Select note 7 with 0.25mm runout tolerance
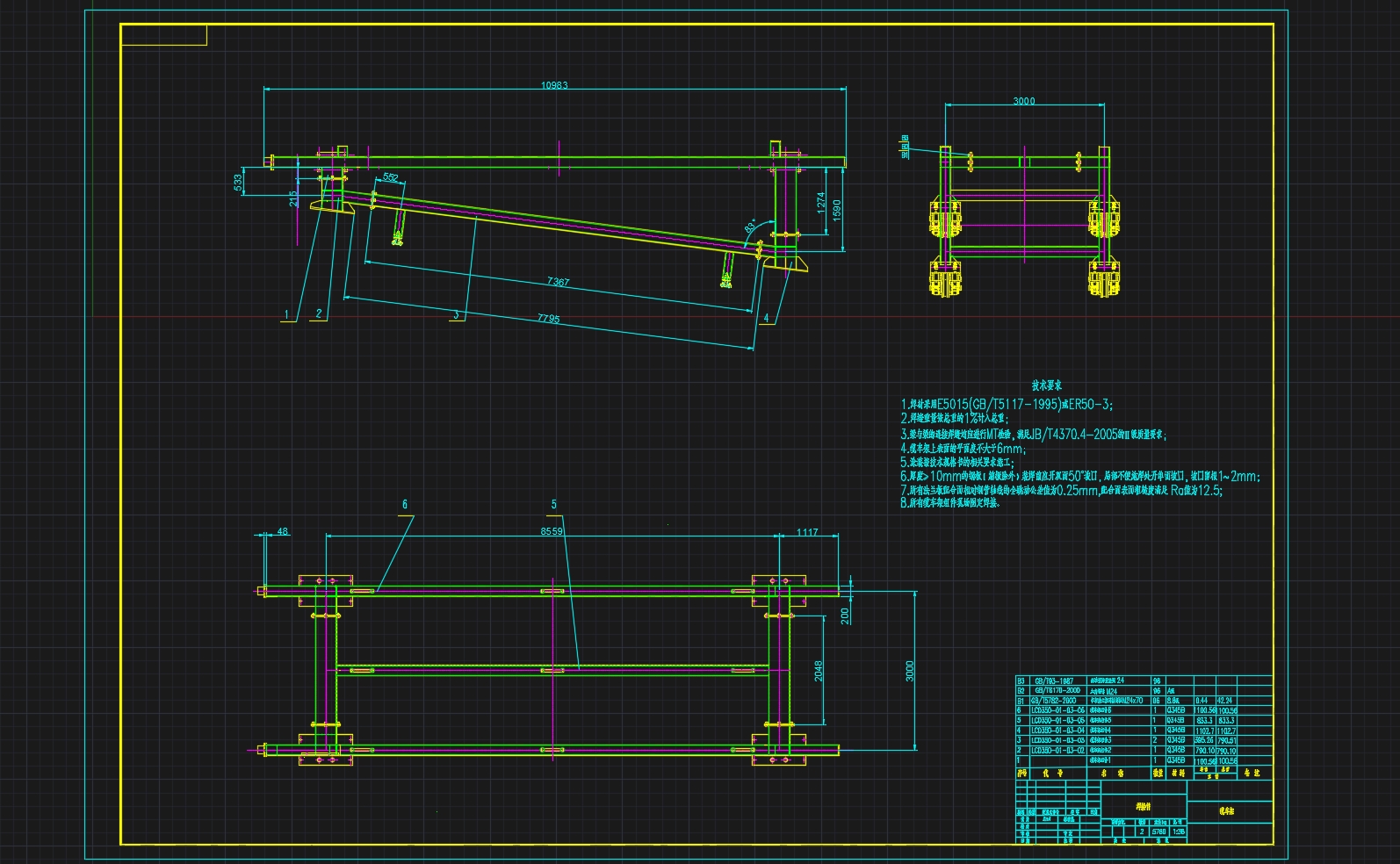 click(1061, 491)
